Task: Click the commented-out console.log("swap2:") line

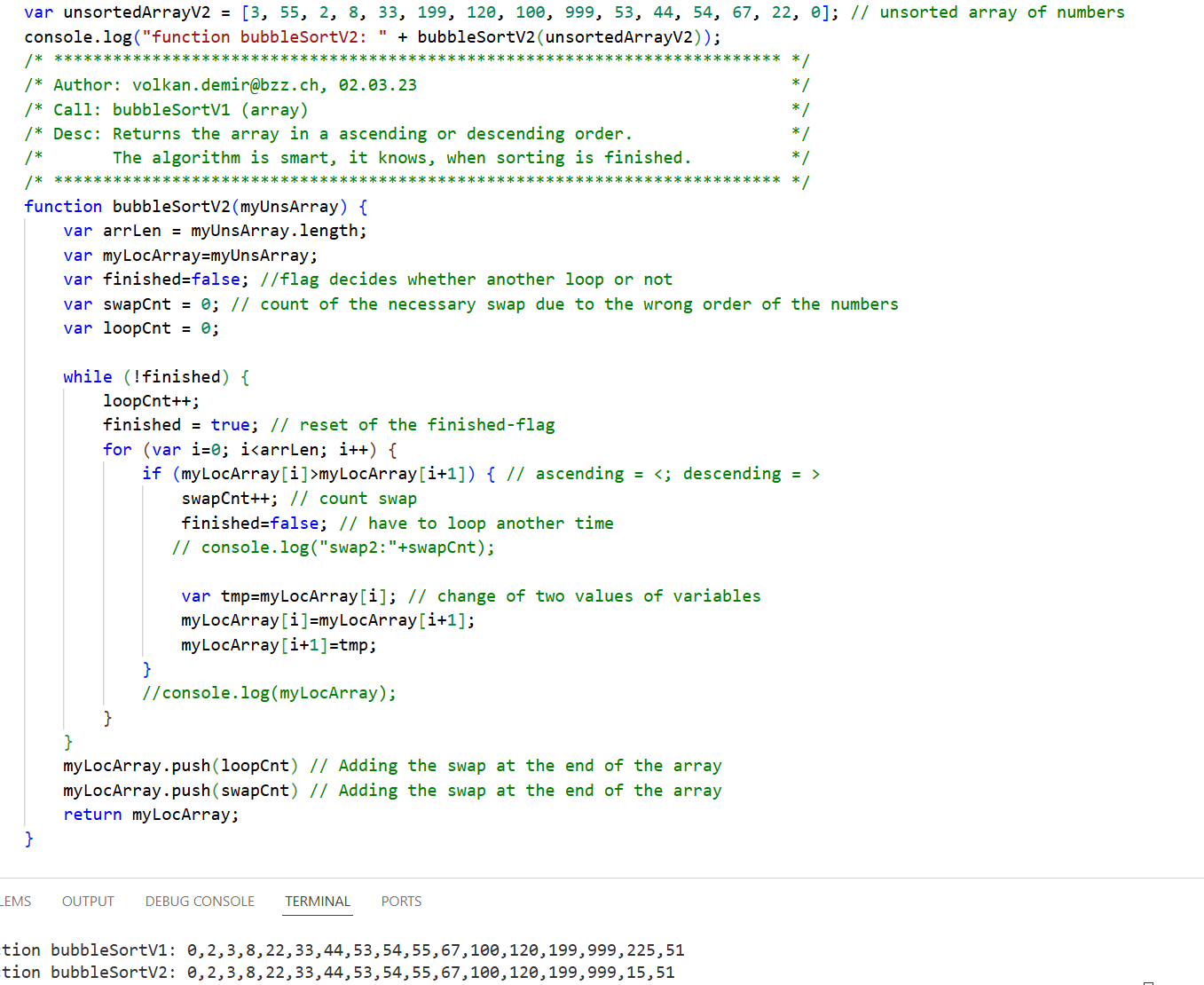Action: [x=334, y=548]
